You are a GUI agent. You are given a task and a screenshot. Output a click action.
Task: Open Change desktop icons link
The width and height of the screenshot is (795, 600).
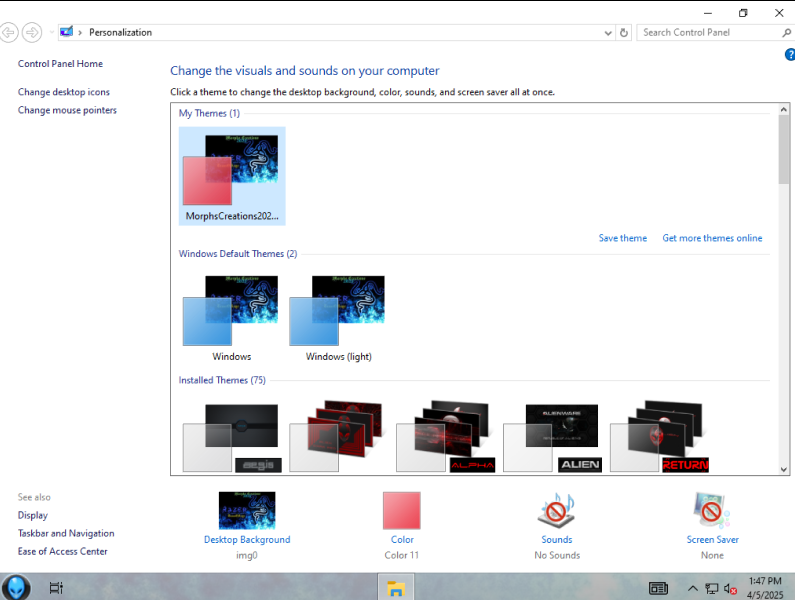pos(64,92)
